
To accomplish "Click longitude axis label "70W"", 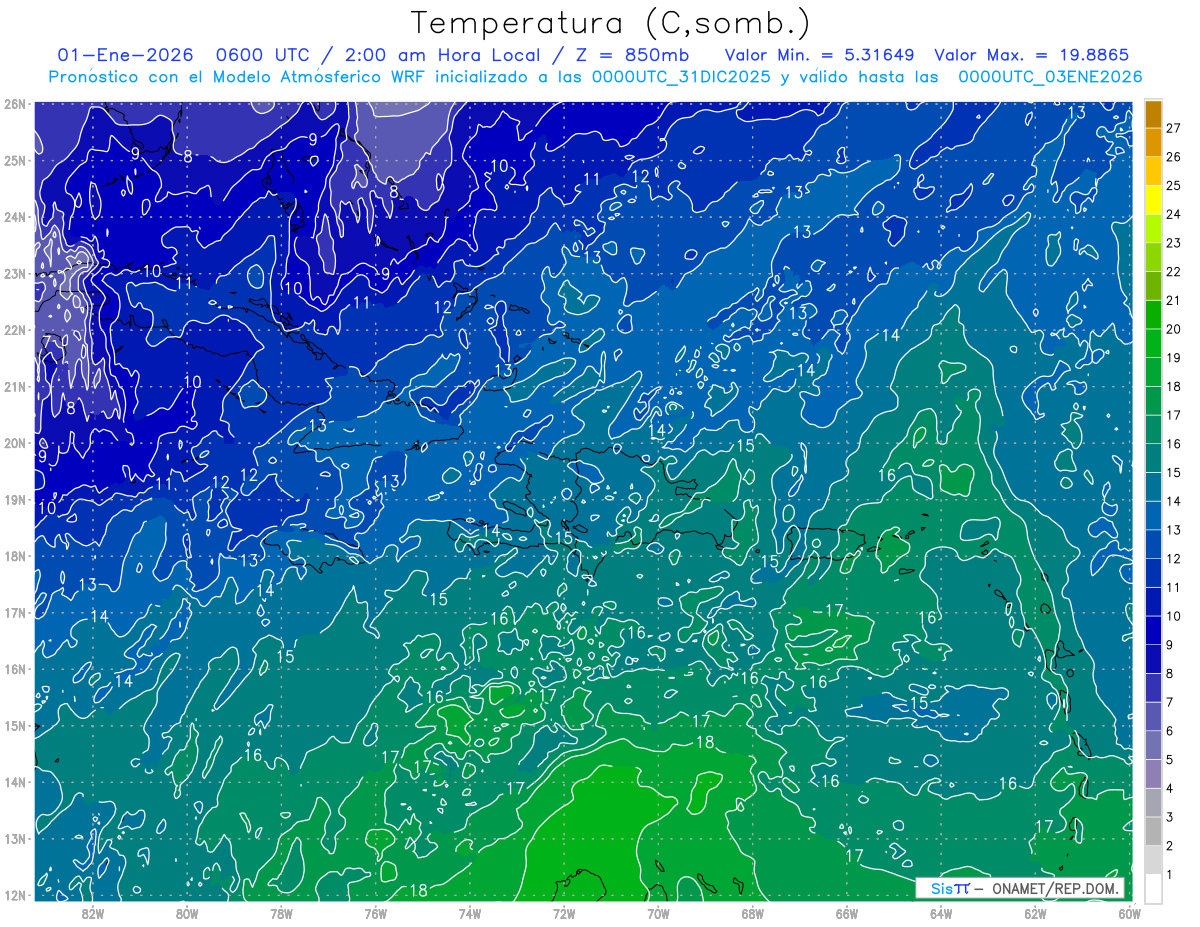I will point(658,913).
